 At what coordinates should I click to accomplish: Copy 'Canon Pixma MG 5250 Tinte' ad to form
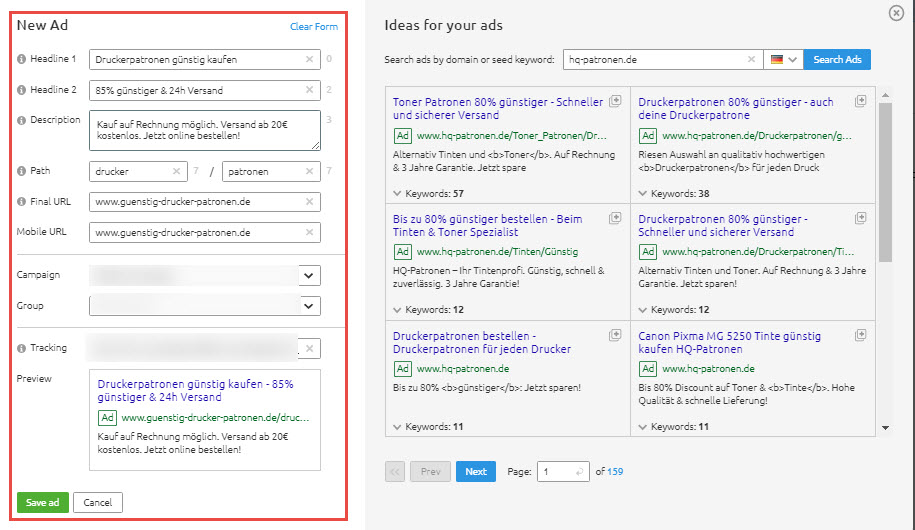tap(861, 335)
